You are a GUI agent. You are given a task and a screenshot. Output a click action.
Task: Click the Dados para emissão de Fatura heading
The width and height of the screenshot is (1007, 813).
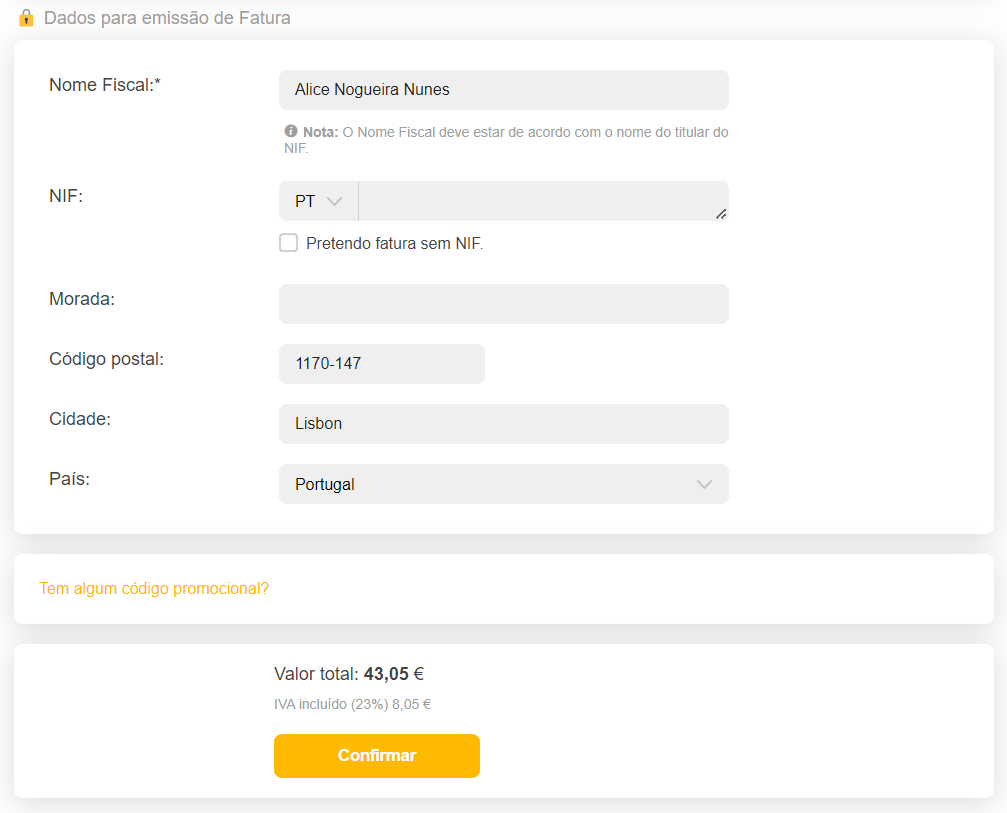tap(167, 18)
